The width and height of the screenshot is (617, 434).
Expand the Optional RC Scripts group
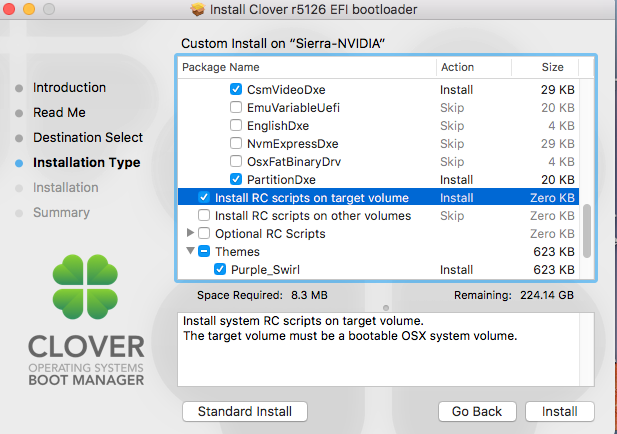190,233
